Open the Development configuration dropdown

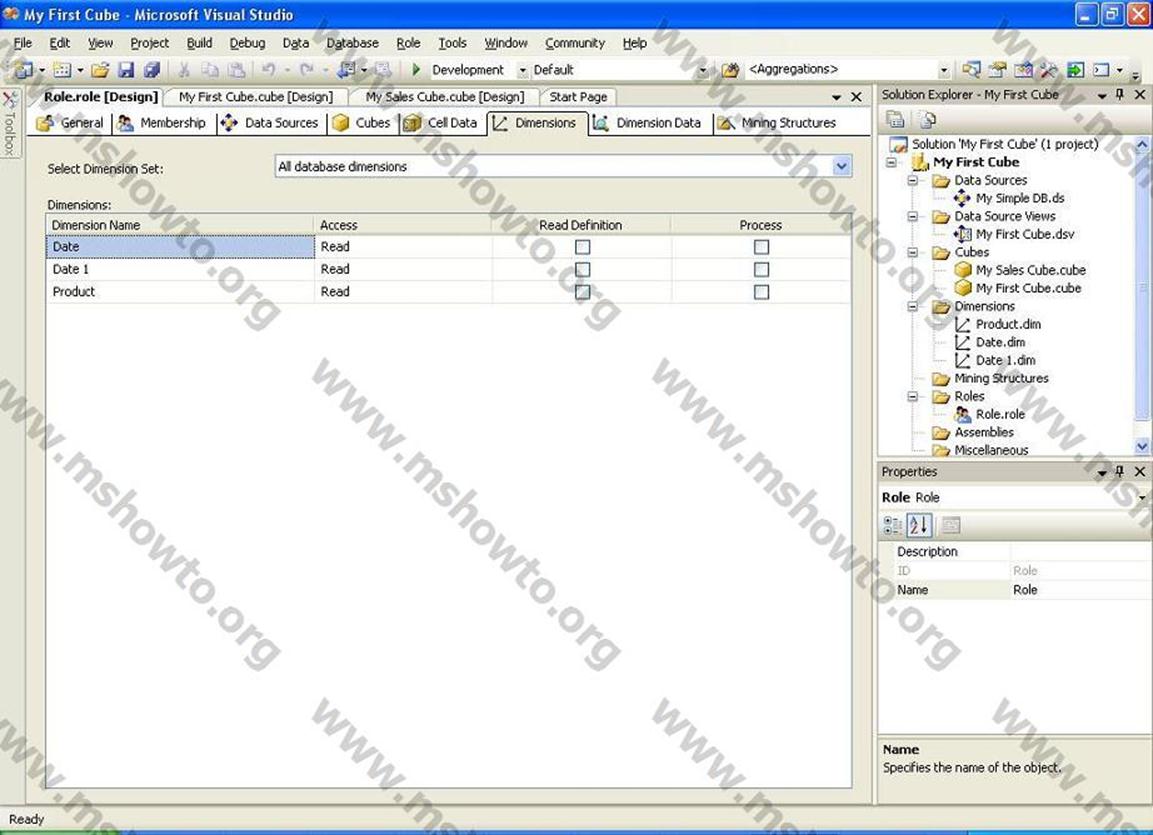[523, 71]
